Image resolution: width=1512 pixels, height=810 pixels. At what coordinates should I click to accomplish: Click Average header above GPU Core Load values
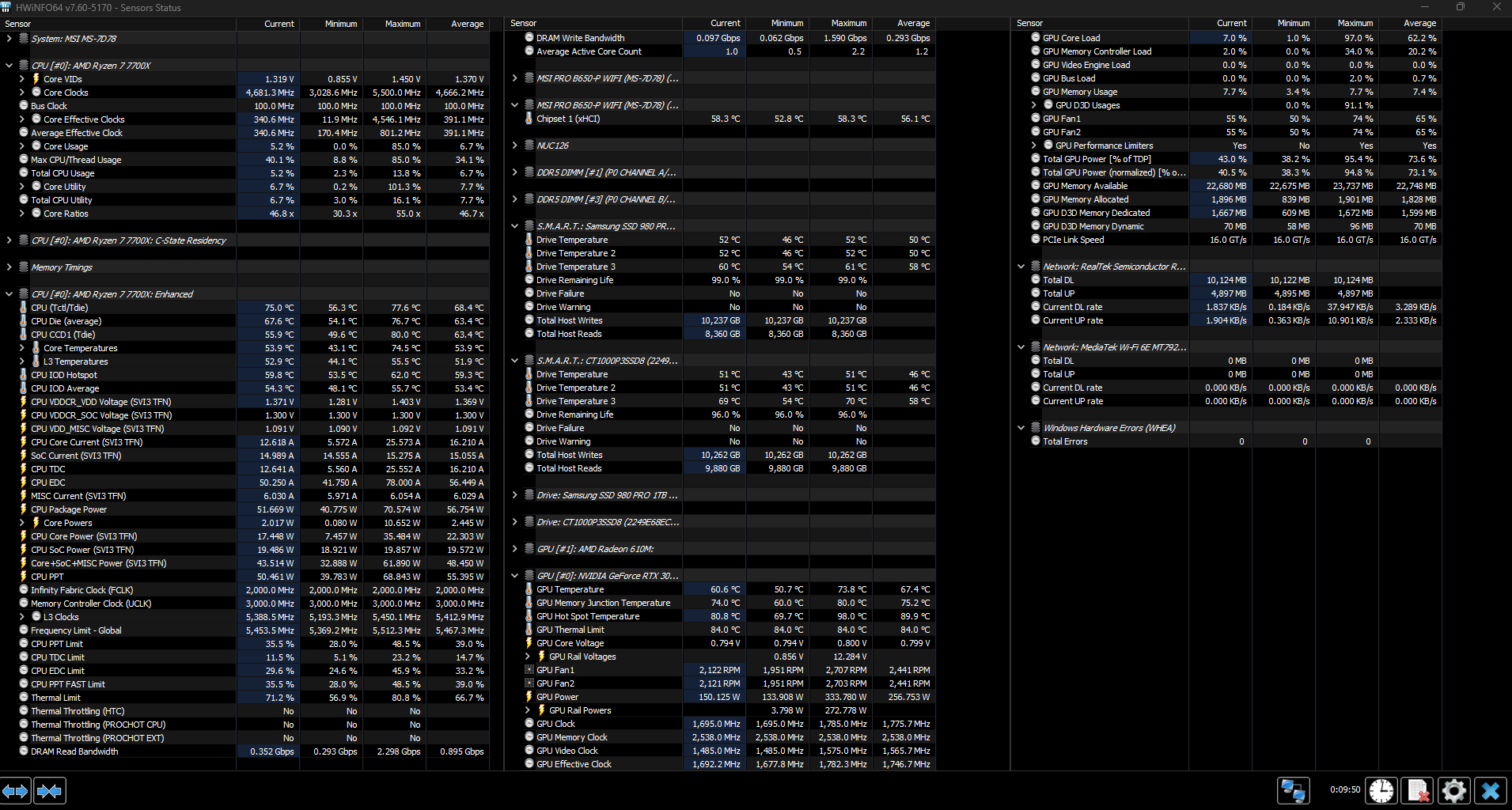point(1410,24)
